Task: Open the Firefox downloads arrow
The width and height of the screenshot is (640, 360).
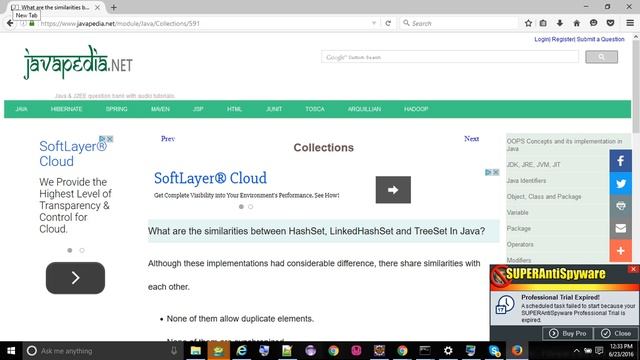Action: coord(560,23)
